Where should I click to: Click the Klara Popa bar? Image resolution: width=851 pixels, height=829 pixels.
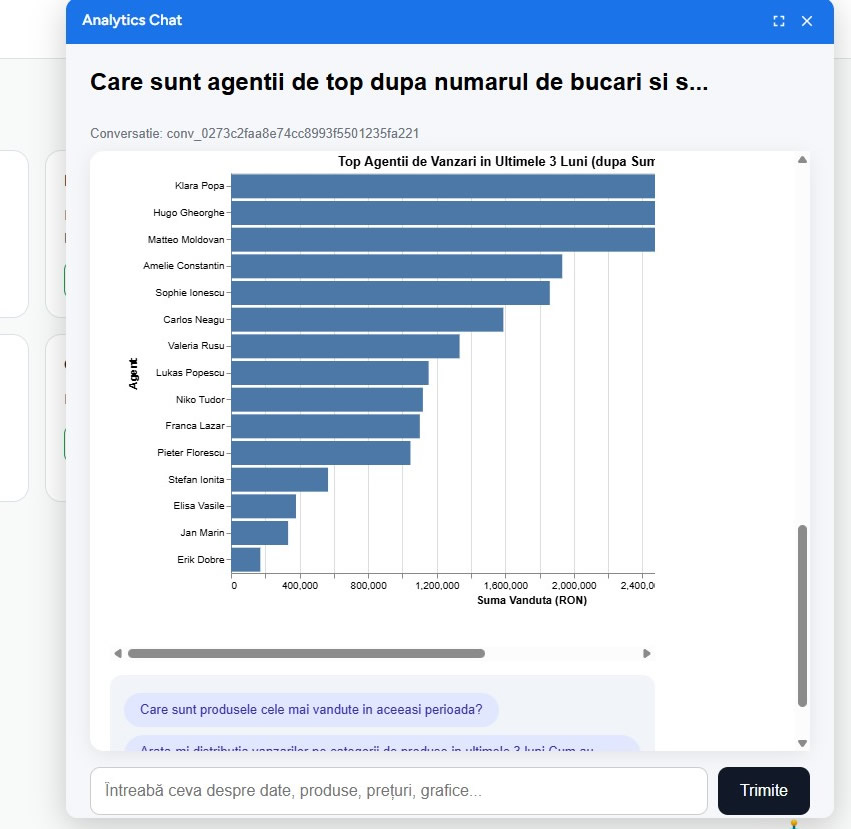pos(443,186)
